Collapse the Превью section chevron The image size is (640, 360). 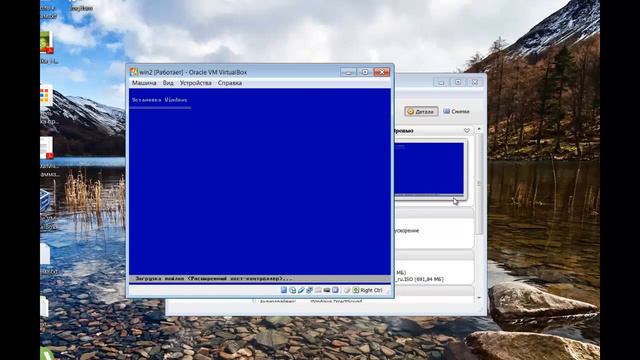pyautogui.click(x=467, y=131)
